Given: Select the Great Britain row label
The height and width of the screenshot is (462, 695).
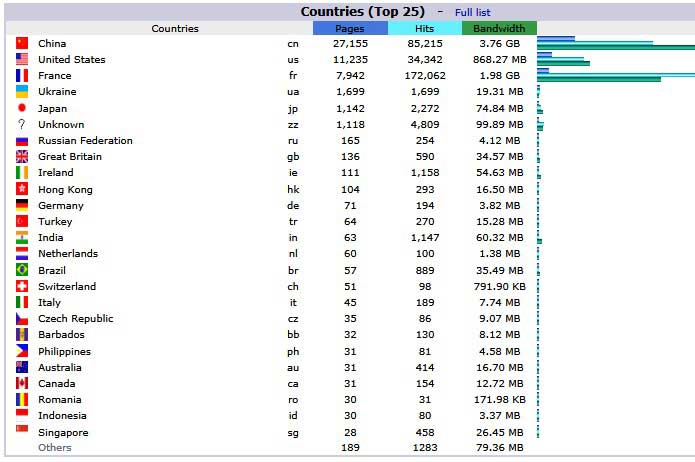Looking at the screenshot, I should coord(70,157).
